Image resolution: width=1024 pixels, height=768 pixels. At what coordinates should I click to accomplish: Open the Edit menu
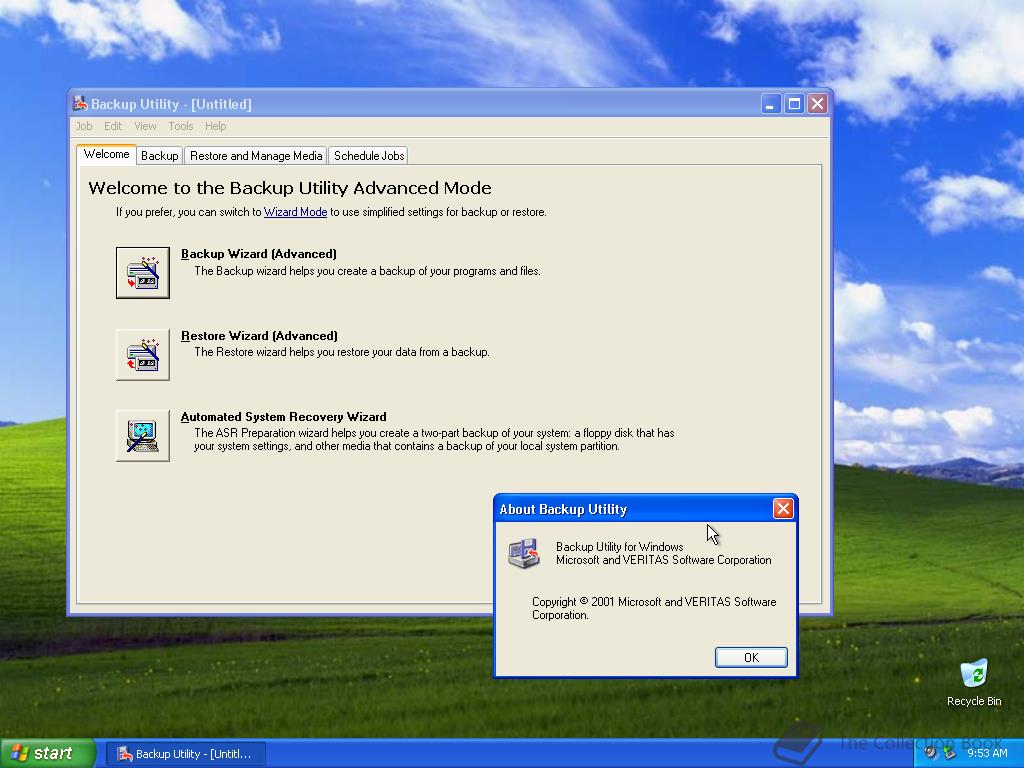point(113,126)
